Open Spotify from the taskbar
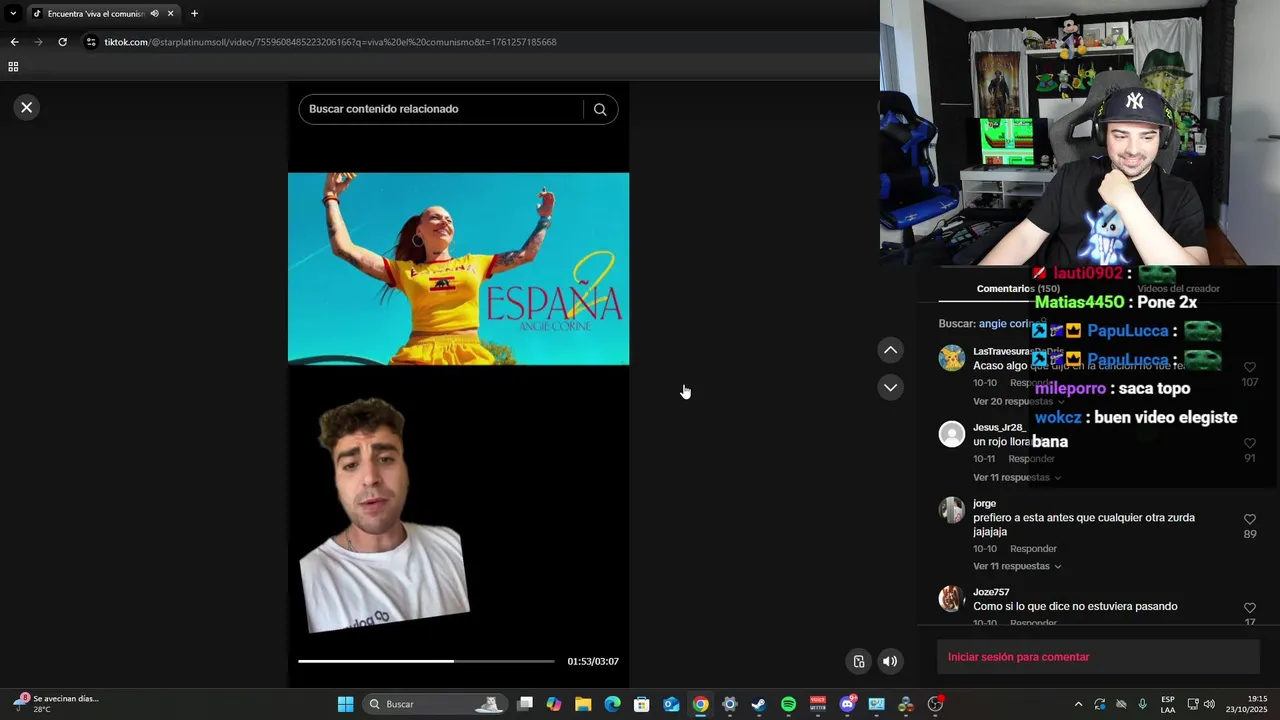Screen dimensions: 1280x720 click(x=788, y=704)
